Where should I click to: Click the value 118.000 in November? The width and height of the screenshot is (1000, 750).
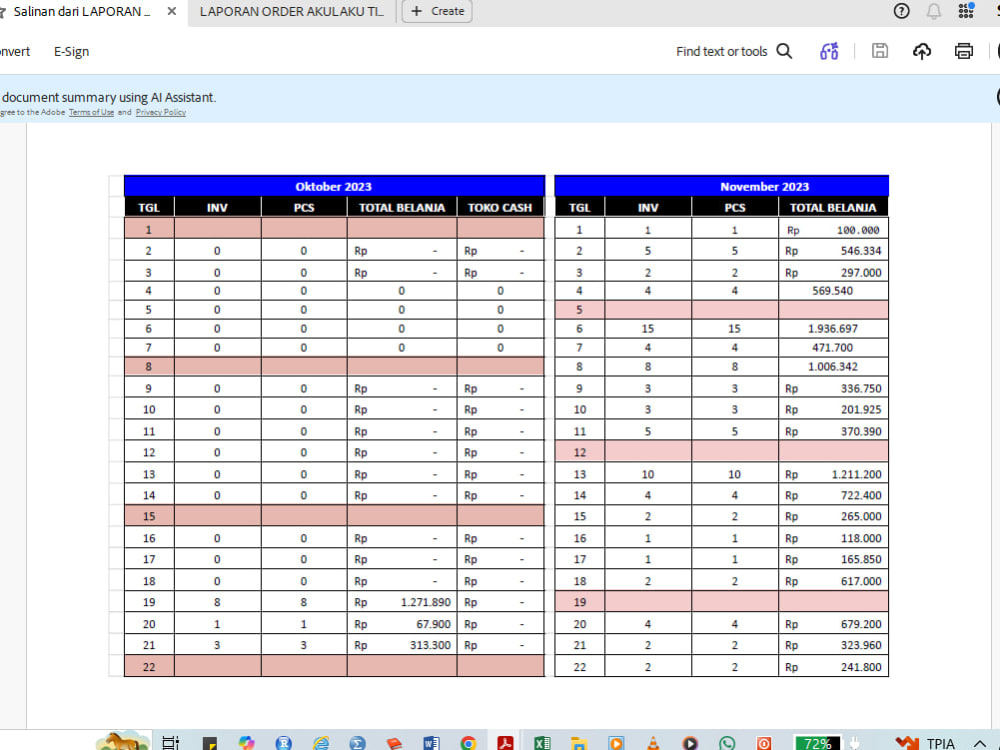click(861, 538)
